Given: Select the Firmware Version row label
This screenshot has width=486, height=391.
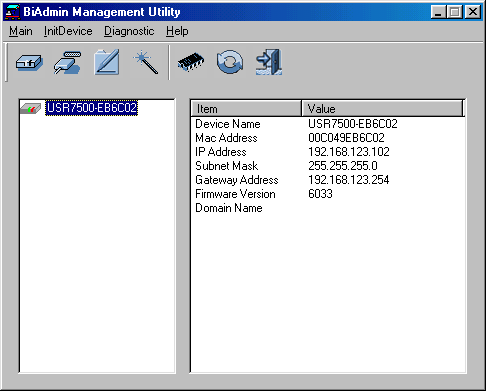Looking at the screenshot, I should coord(235,194).
